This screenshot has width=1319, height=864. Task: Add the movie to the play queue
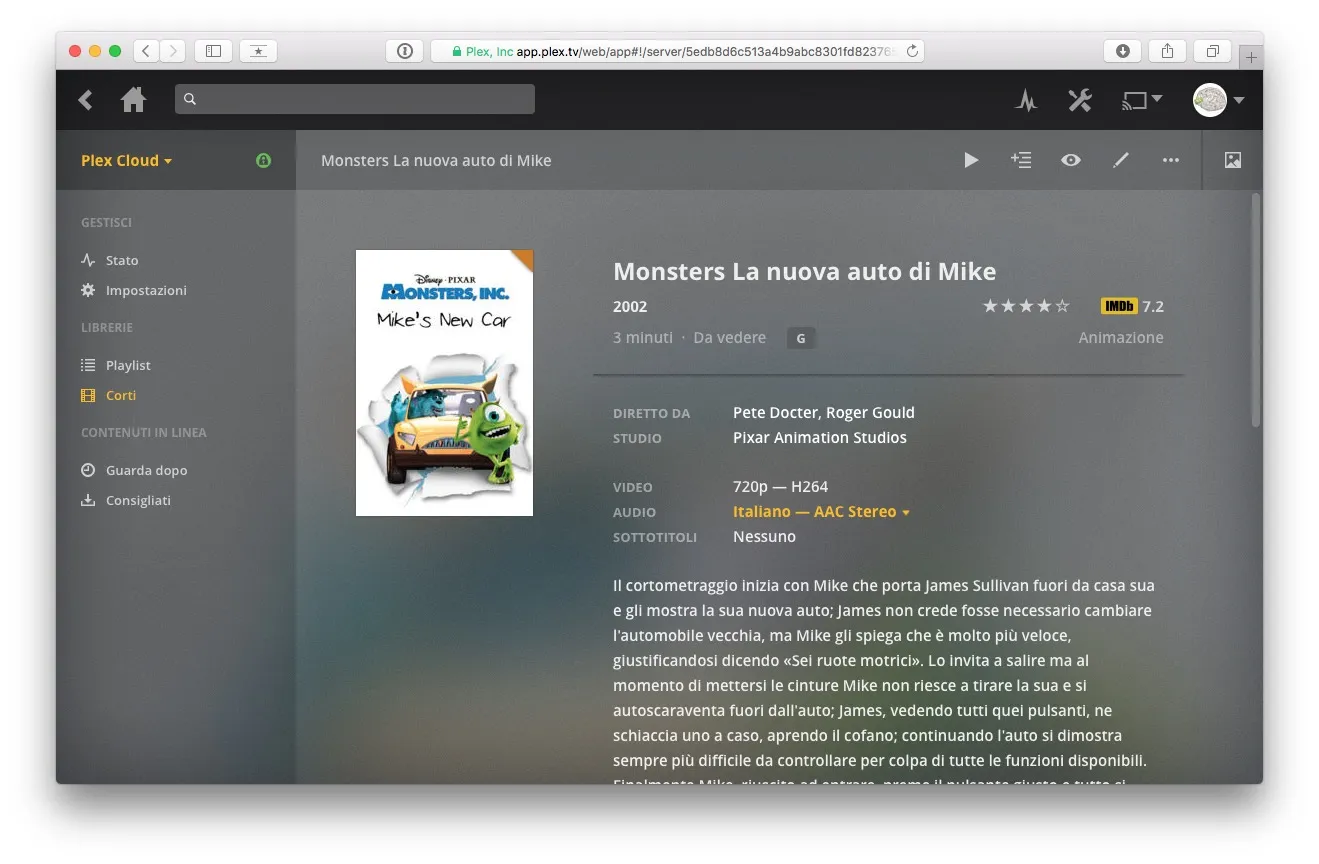click(1021, 160)
